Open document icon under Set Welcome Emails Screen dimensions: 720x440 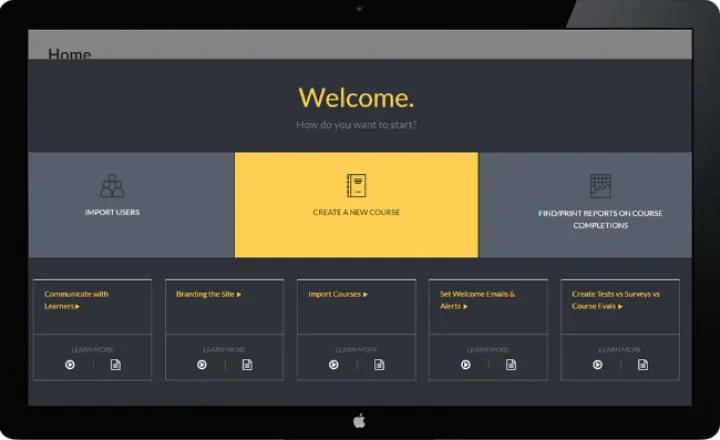[511, 365]
